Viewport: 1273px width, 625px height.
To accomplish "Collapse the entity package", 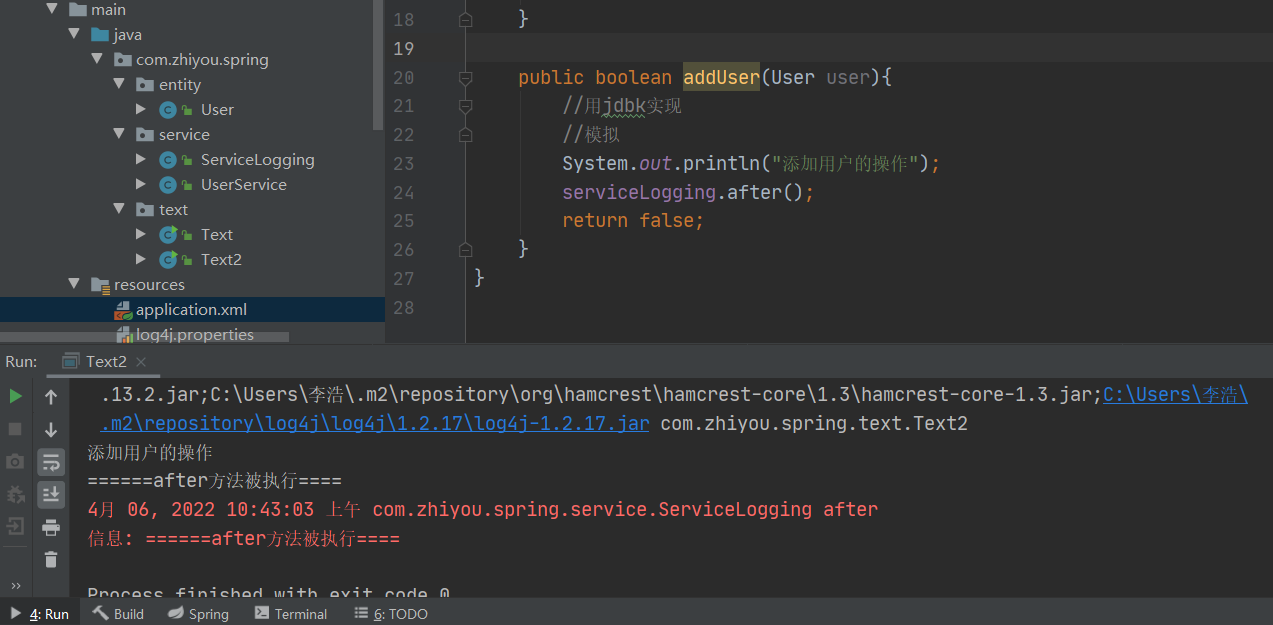I will [x=119, y=84].
